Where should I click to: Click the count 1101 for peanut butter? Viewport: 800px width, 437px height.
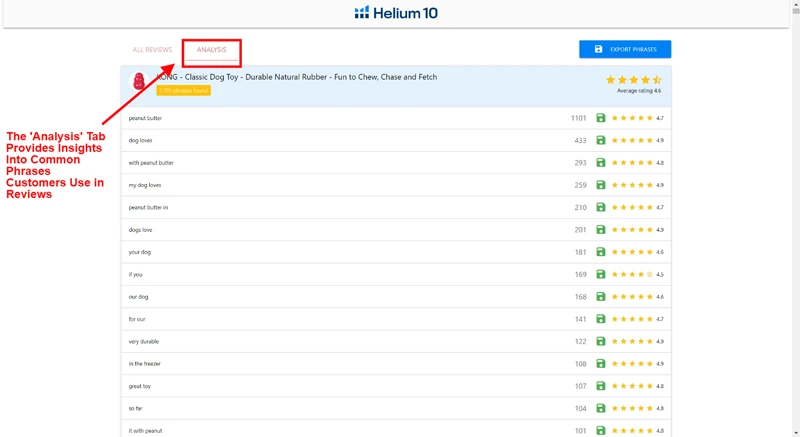click(x=579, y=118)
